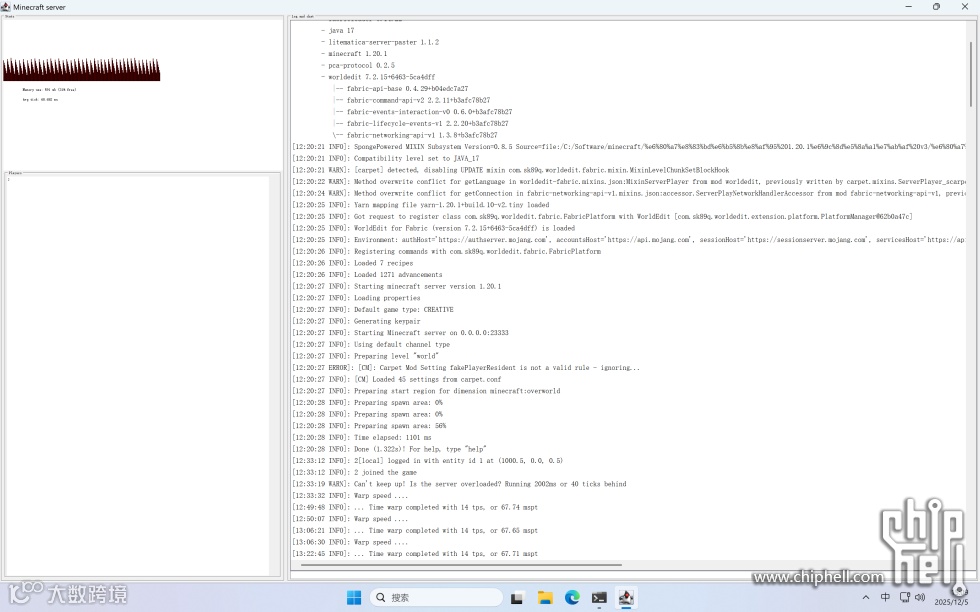Image resolution: width=980 pixels, height=612 pixels.
Task: Show hidden system tray icons
Action: 866,598
